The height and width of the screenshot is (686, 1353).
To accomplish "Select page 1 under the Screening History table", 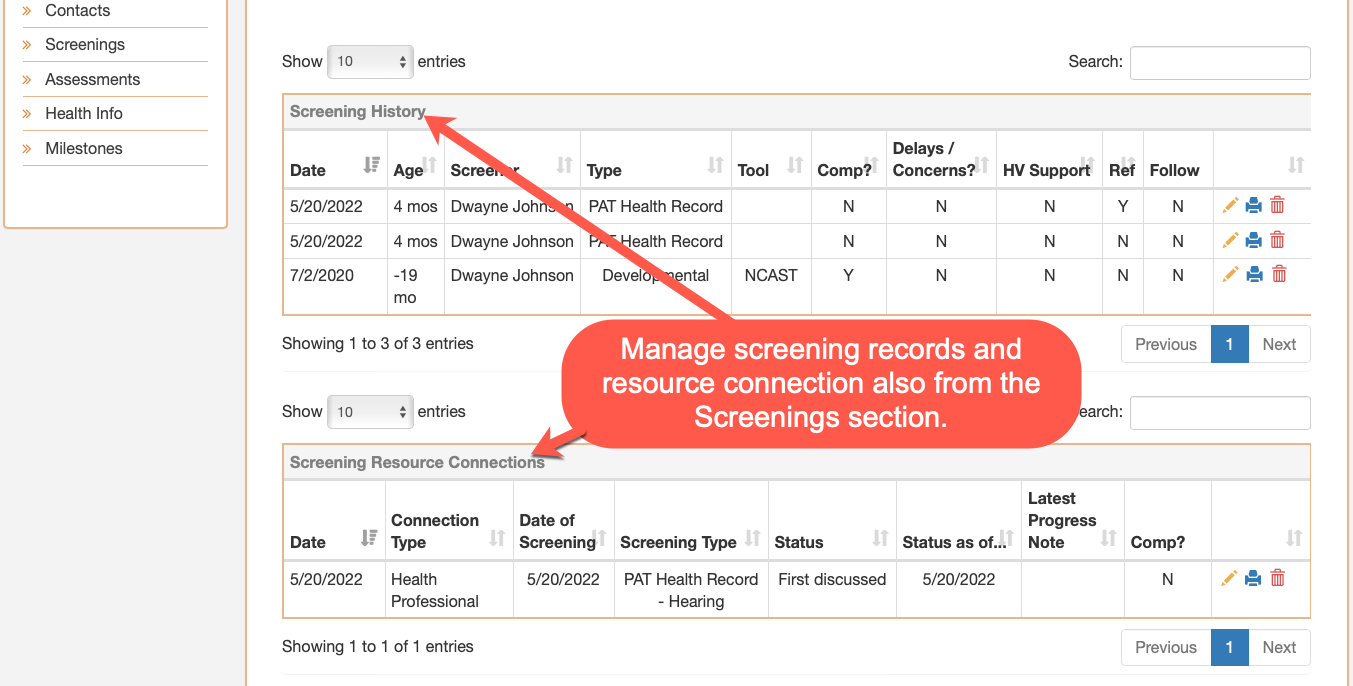I will coord(1229,344).
